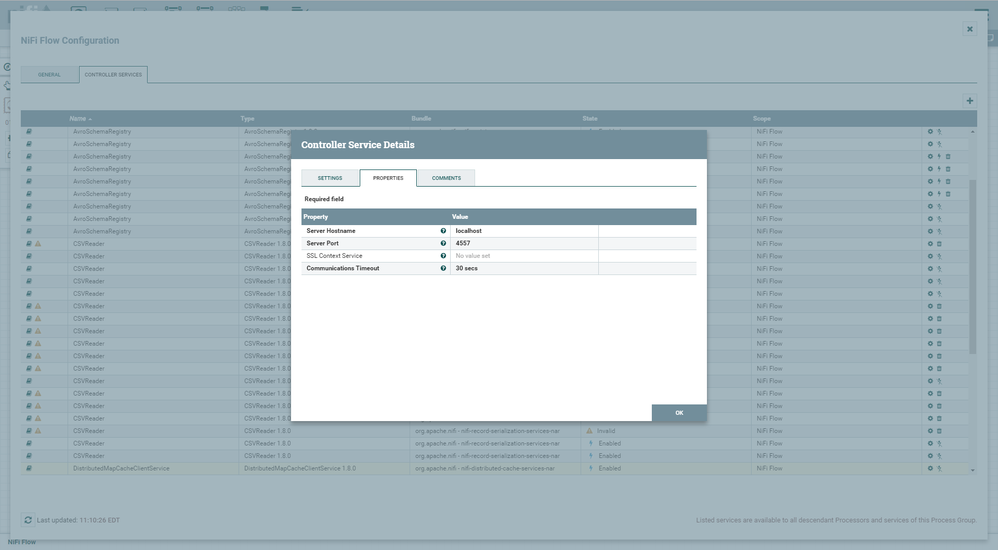Open help icon for Server Hostname property

point(443,230)
